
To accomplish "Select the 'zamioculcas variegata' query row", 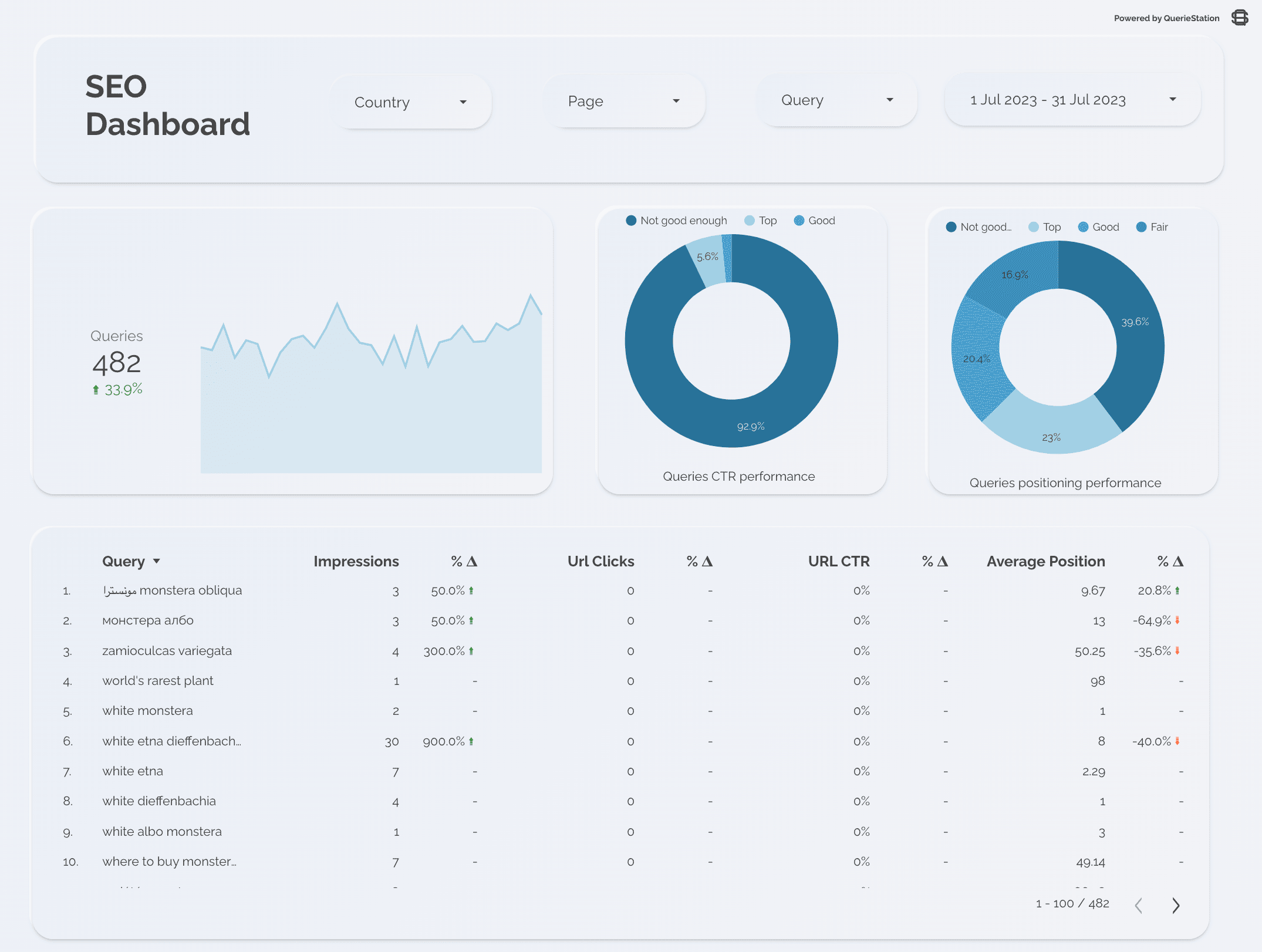I will click(x=167, y=651).
